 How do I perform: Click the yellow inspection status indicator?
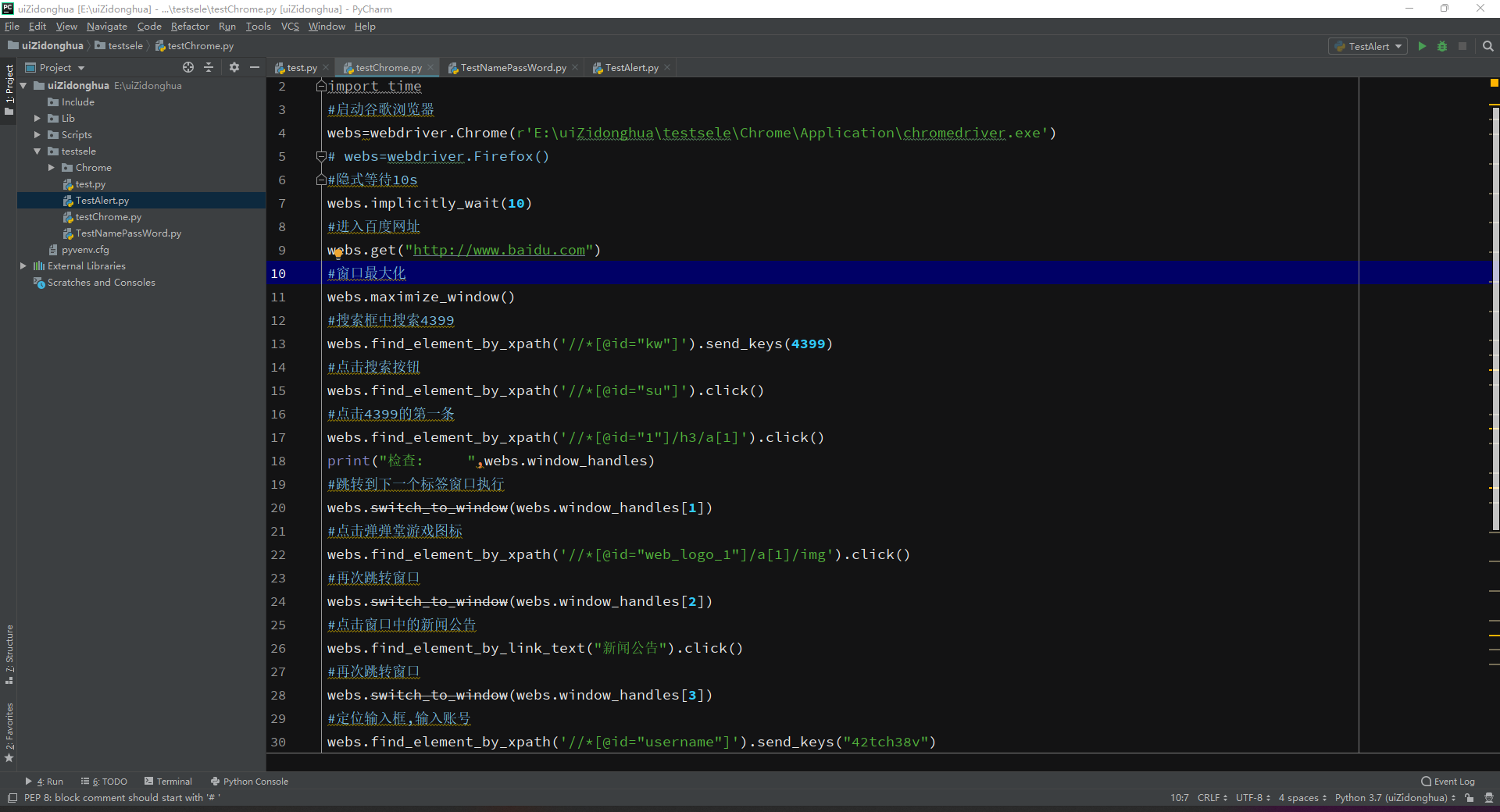1494,83
